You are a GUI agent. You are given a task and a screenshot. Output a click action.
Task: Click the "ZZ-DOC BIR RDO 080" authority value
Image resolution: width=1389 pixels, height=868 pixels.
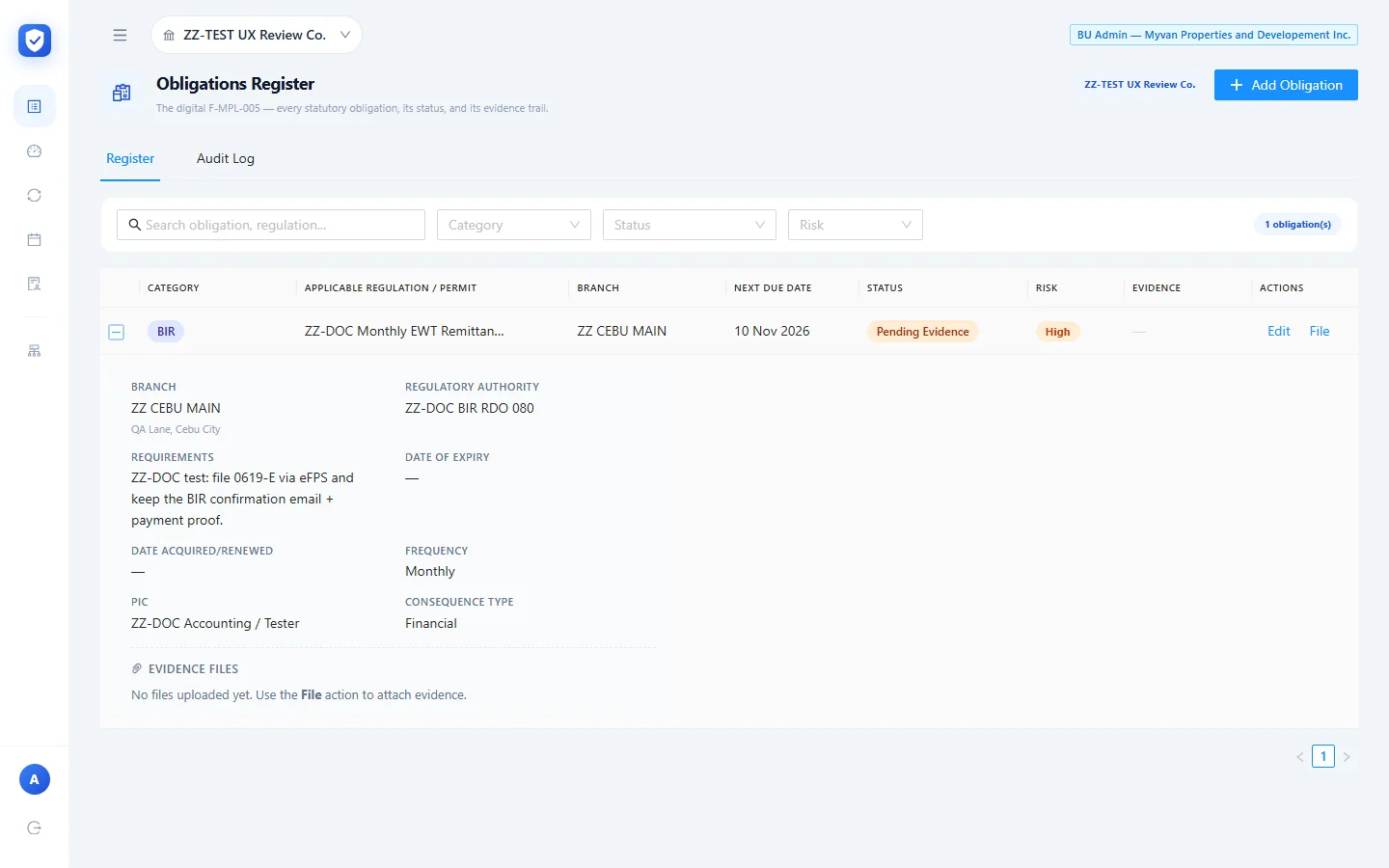pos(470,408)
